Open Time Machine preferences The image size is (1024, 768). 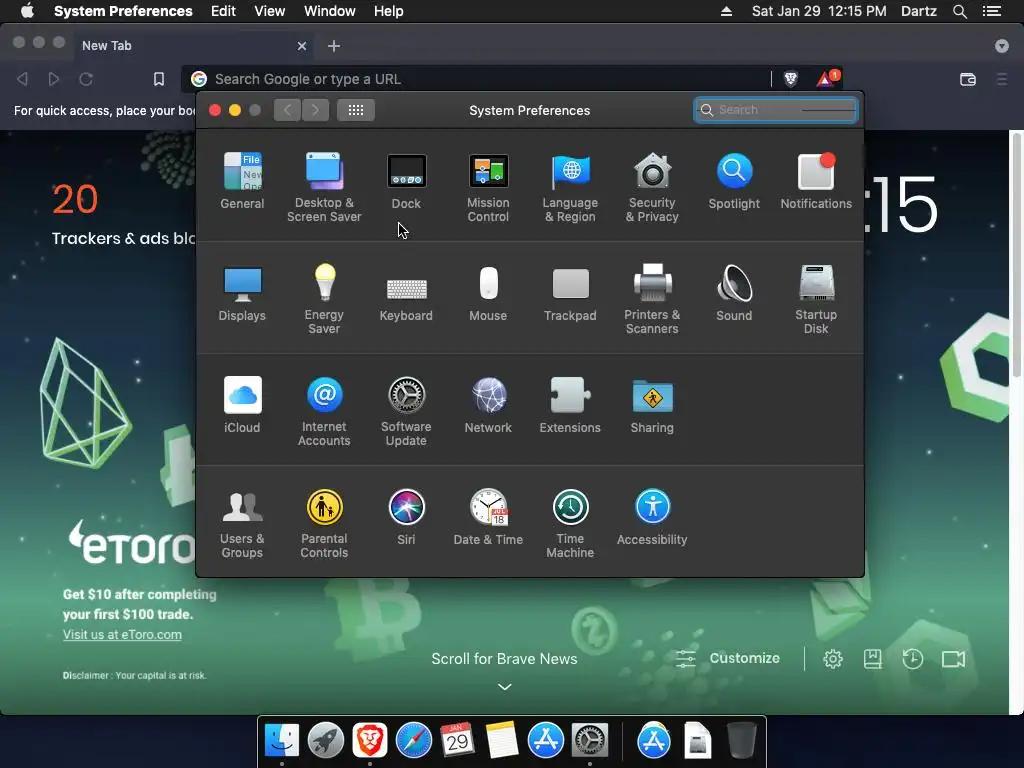tap(570, 524)
